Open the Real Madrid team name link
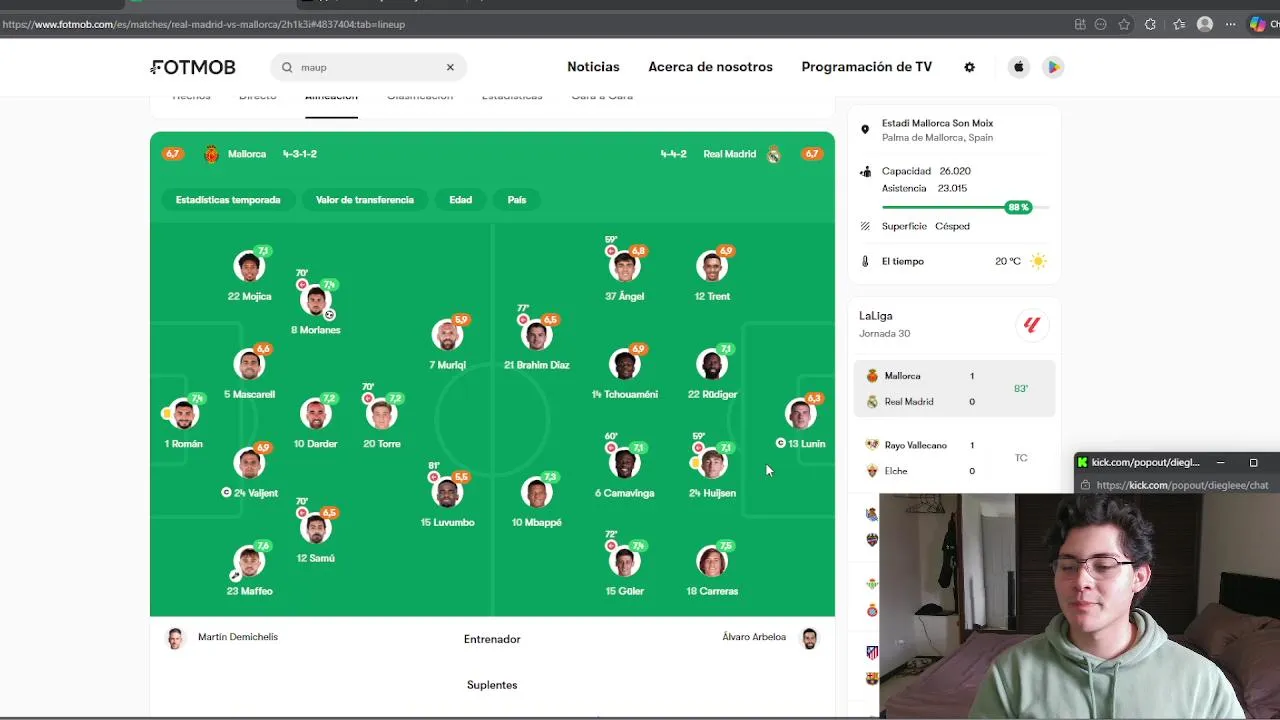The image size is (1280, 720). point(729,154)
